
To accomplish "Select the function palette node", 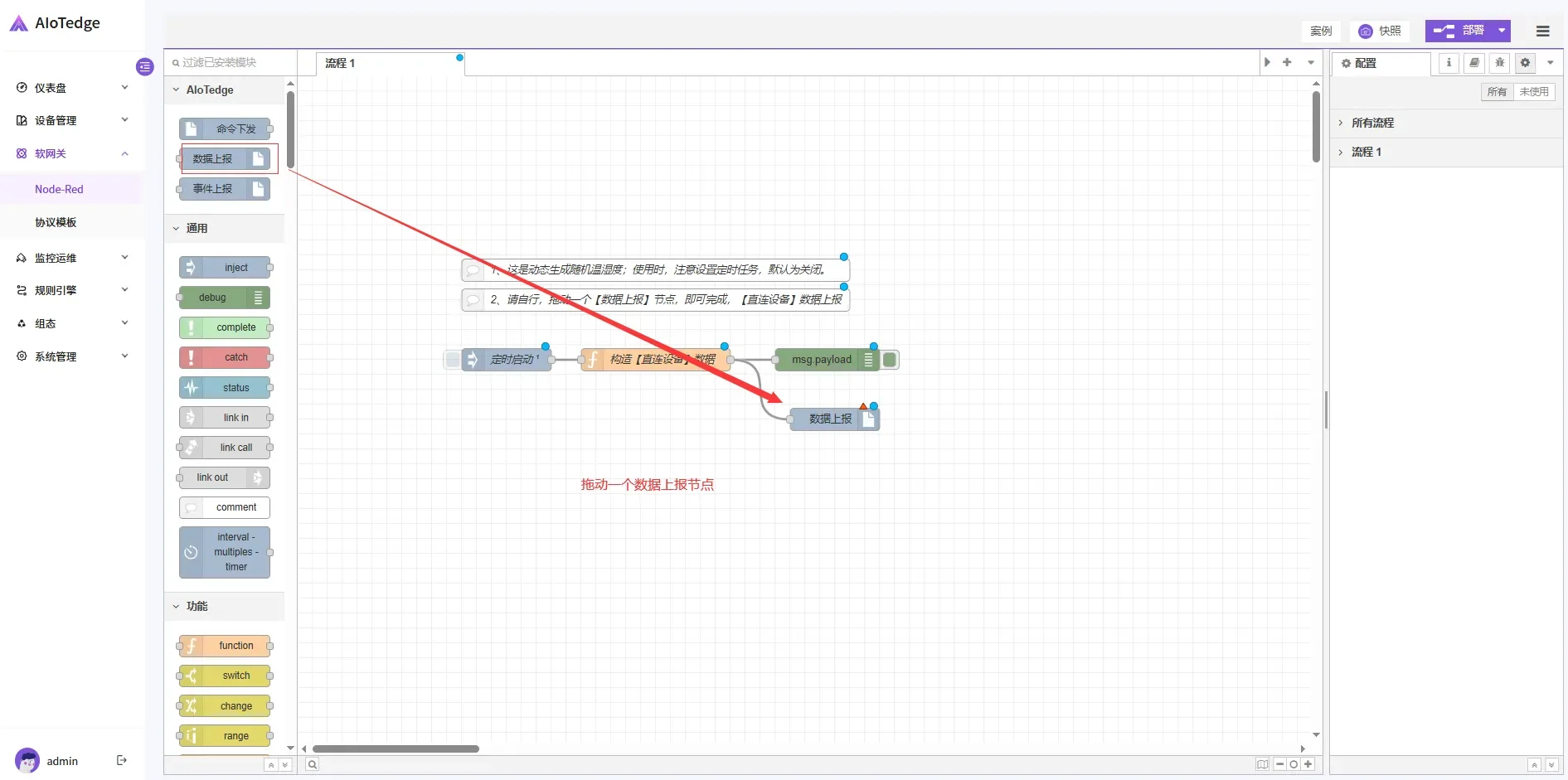I will (225, 646).
